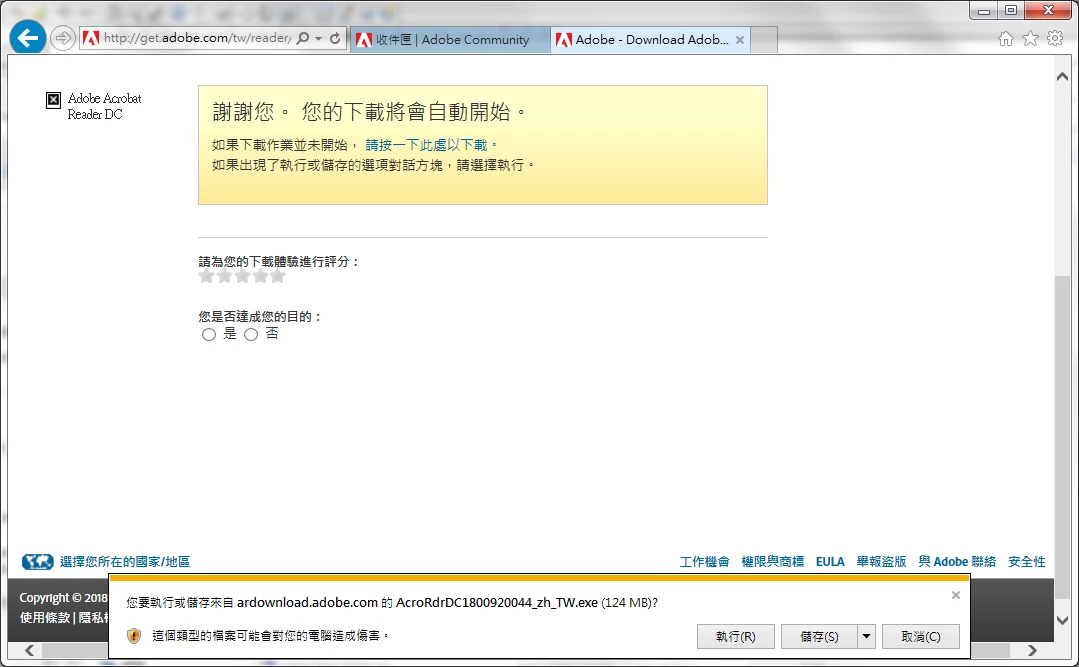This screenshot has height=667, width=1079.
Task: Click the blank new tab button
Action: coord(765,40)
